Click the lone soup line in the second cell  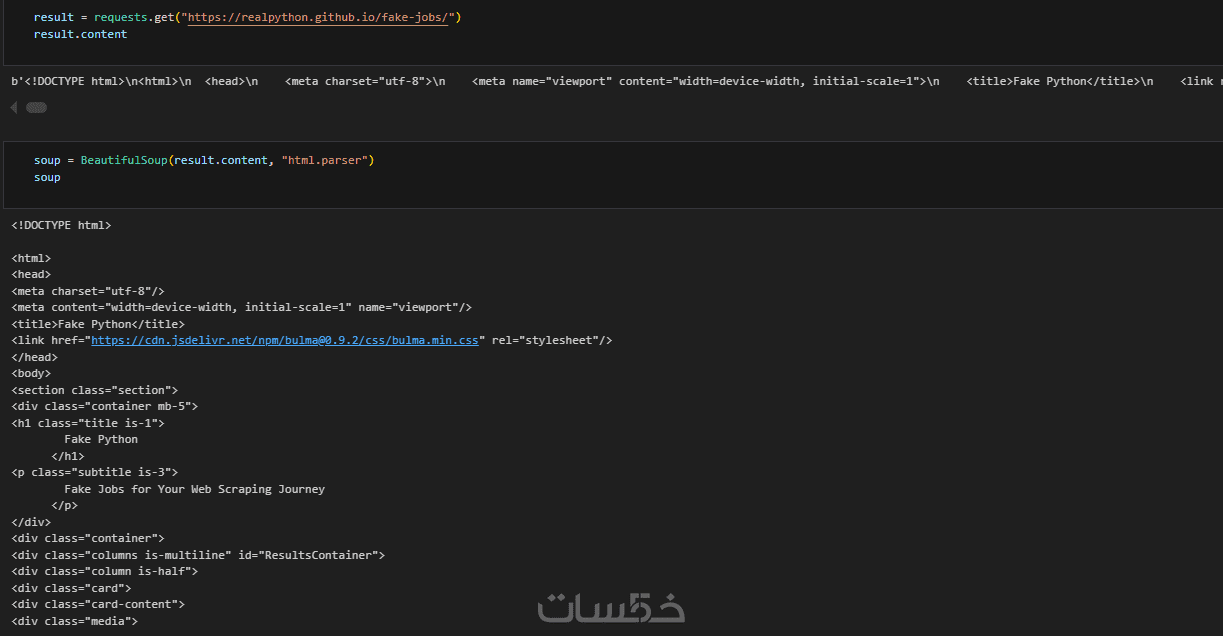pos(47,177)
